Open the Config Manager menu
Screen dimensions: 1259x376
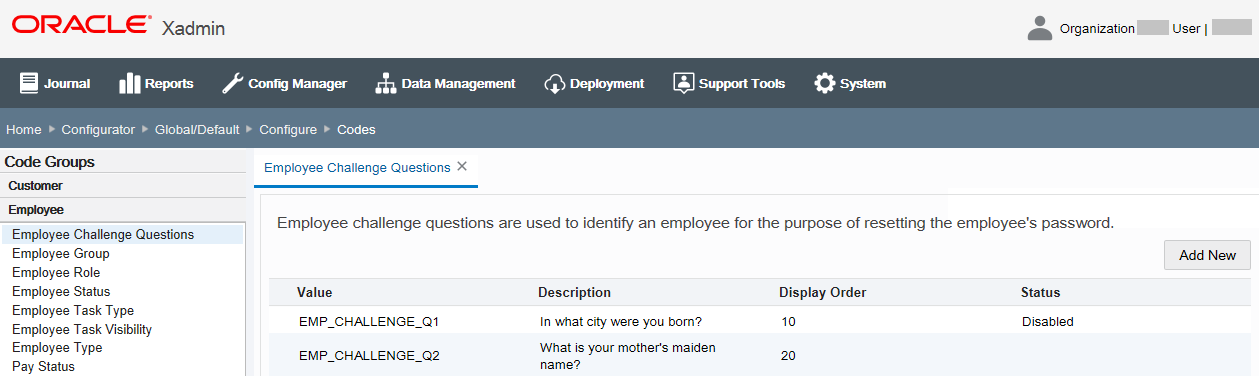(284, 83)
